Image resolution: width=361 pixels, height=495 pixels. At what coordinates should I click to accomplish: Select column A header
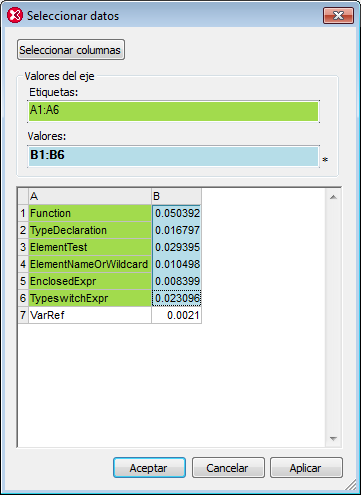click(90, 196)
